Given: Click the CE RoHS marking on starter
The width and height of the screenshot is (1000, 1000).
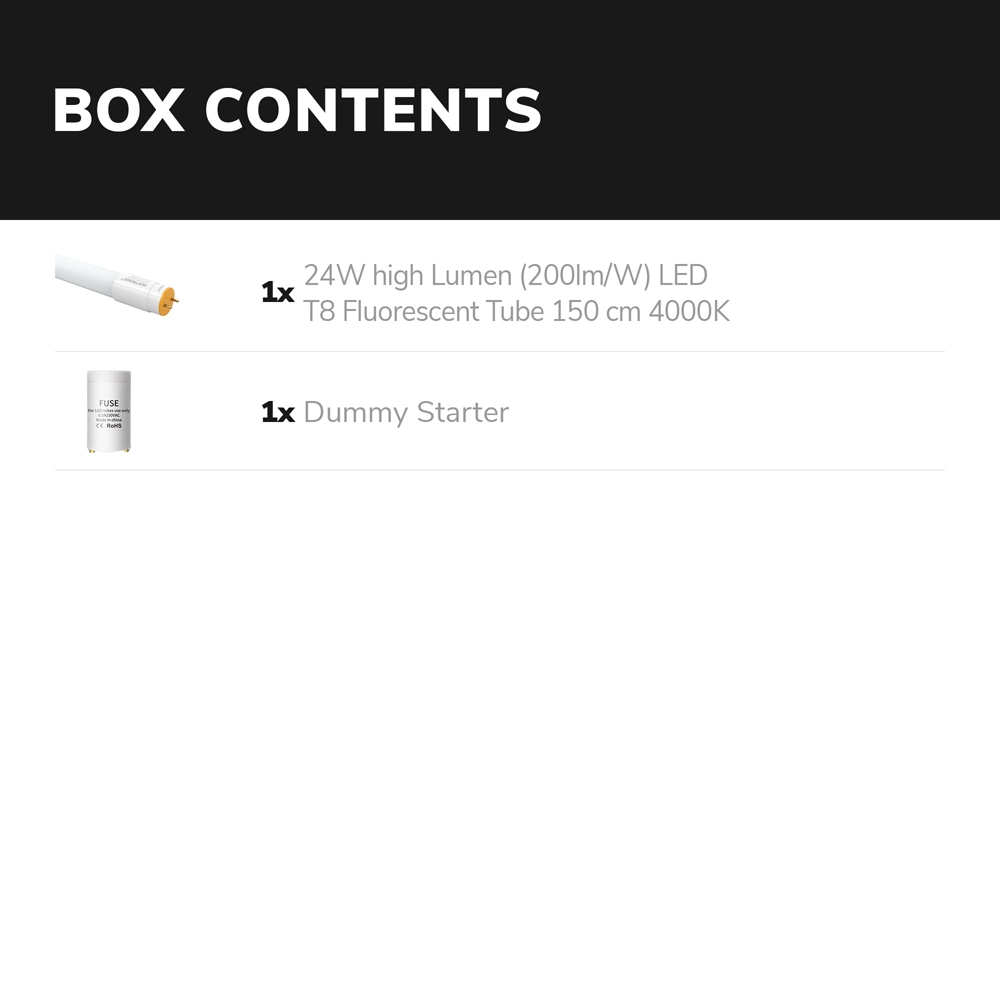Looking at the screenshot, I should 108,425.
